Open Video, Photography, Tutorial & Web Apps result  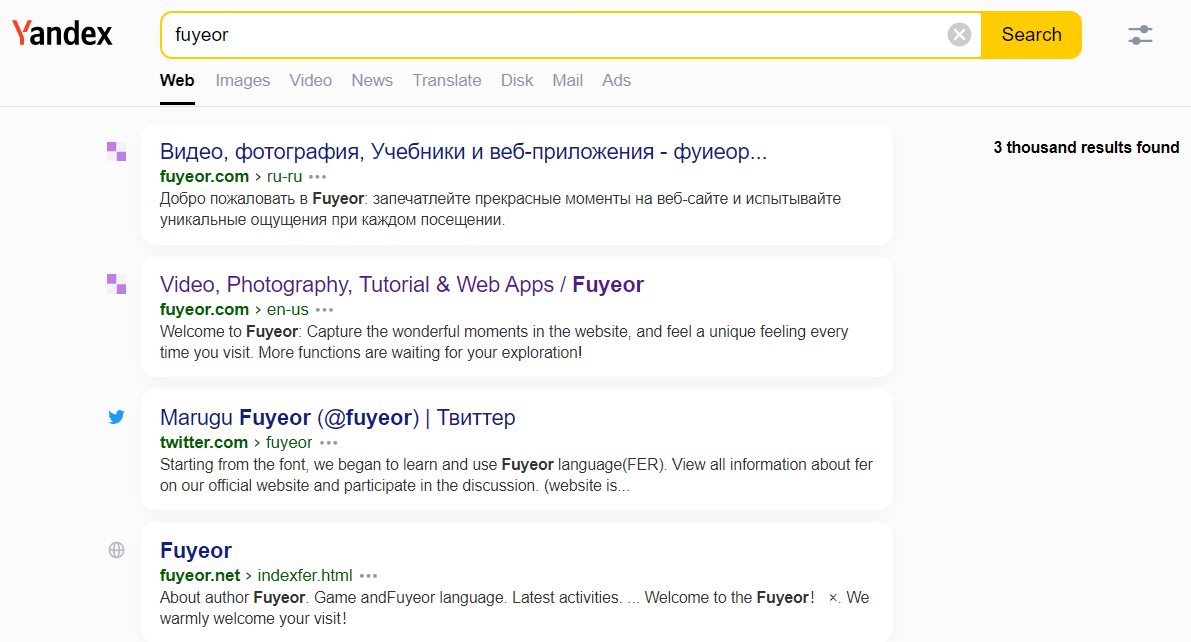(x=402, y=284)
